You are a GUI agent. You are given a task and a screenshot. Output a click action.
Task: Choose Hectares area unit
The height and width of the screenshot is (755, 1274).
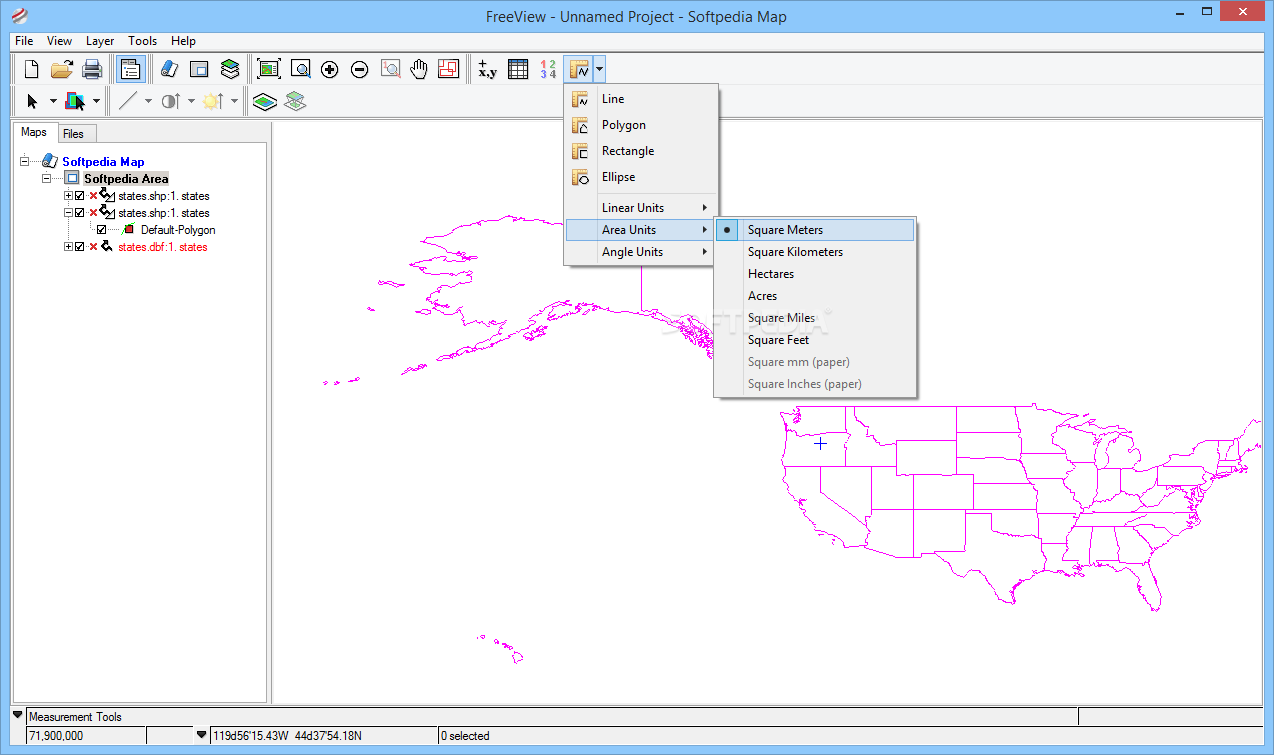tap(815, 274)
